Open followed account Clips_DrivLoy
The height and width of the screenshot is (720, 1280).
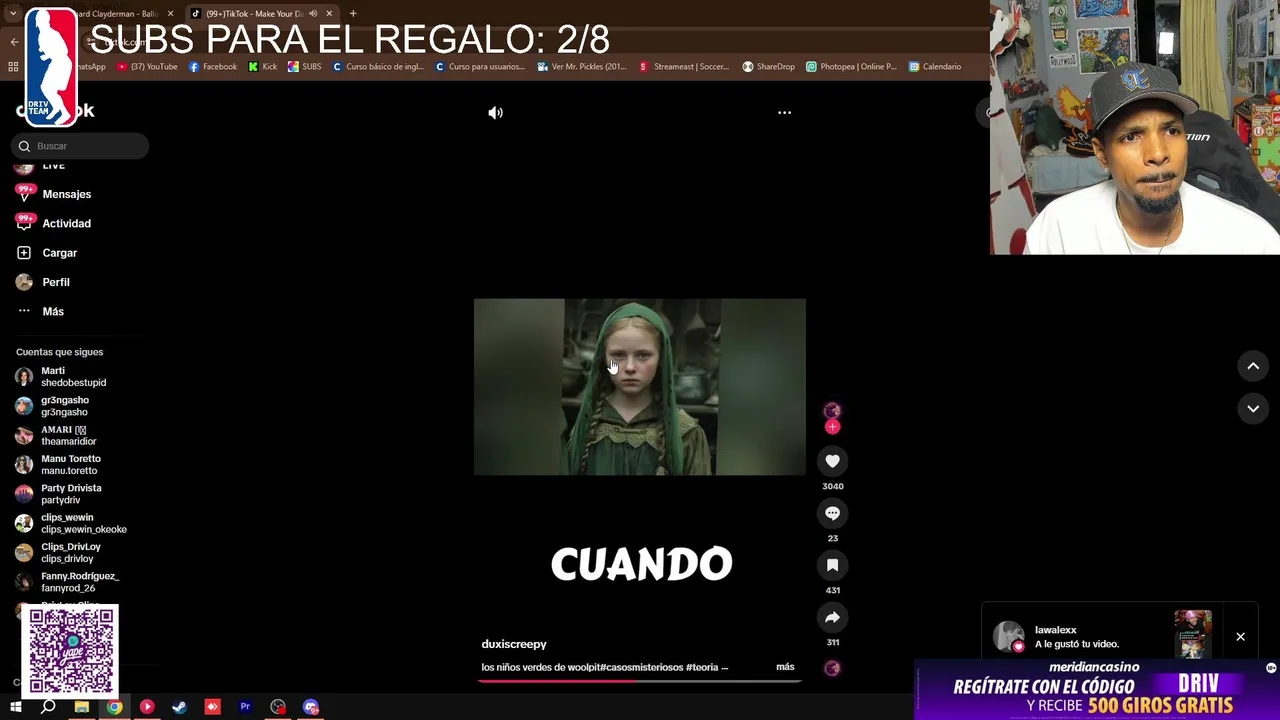pyautogui.click(x=59, y=553)
